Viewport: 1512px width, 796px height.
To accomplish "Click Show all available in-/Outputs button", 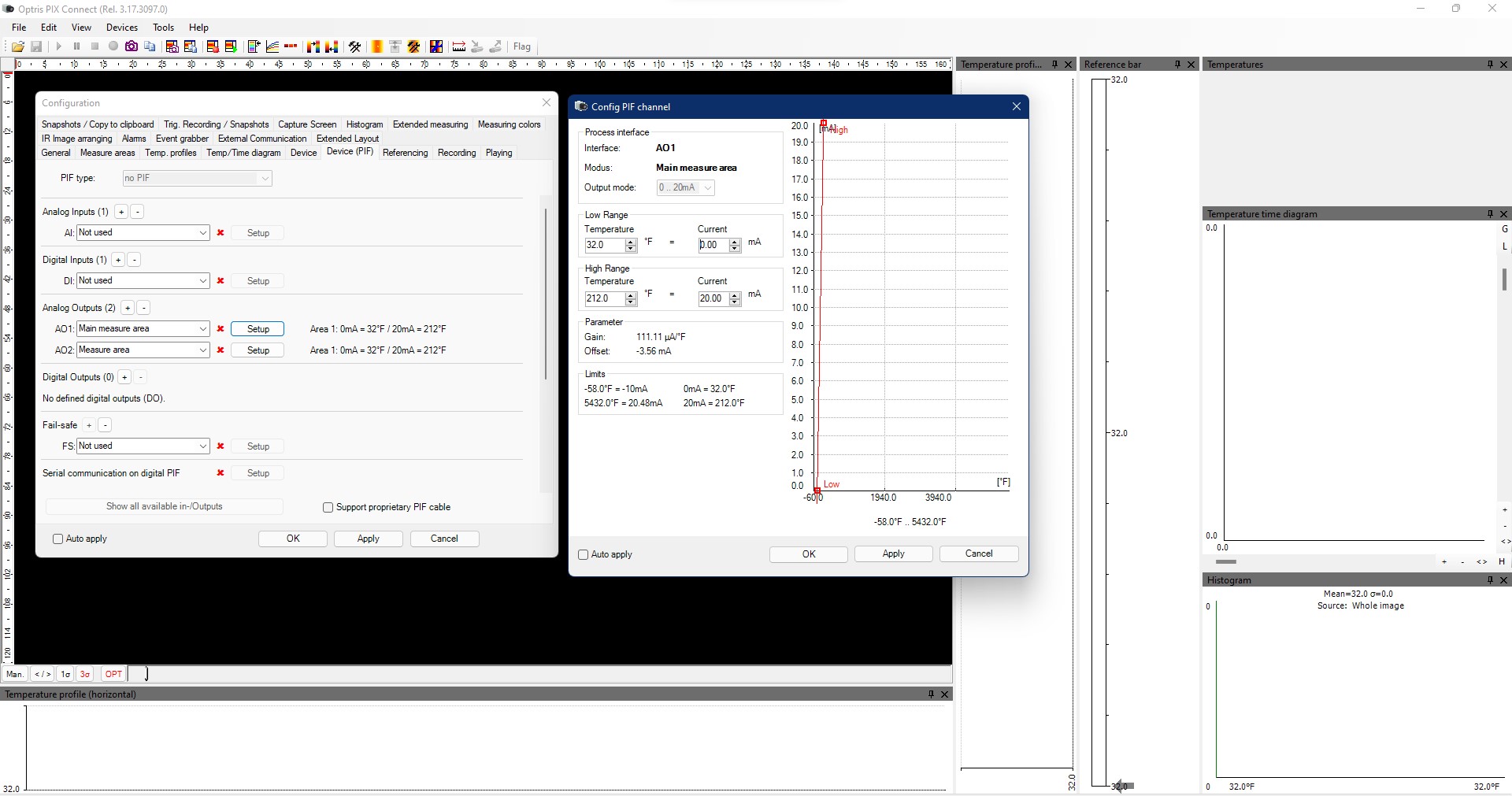I will [x=164, y=506].
